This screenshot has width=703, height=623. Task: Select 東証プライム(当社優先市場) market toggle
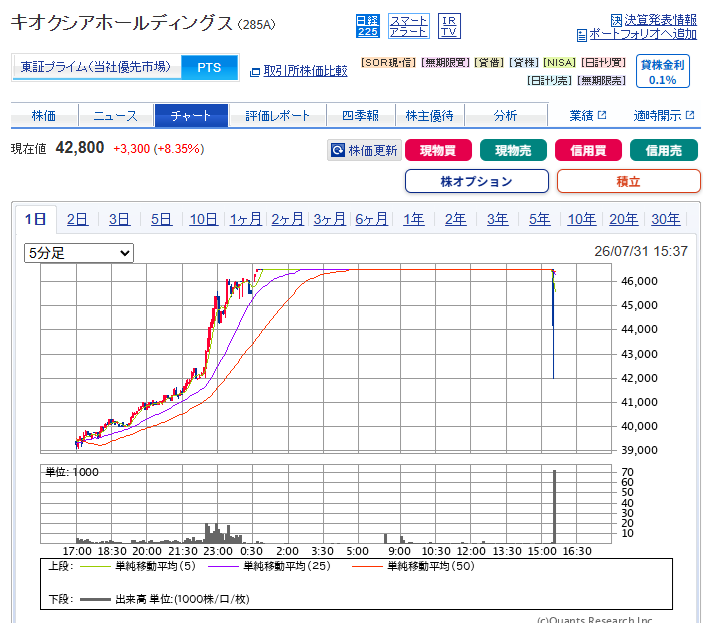click(x=96, y=67)
